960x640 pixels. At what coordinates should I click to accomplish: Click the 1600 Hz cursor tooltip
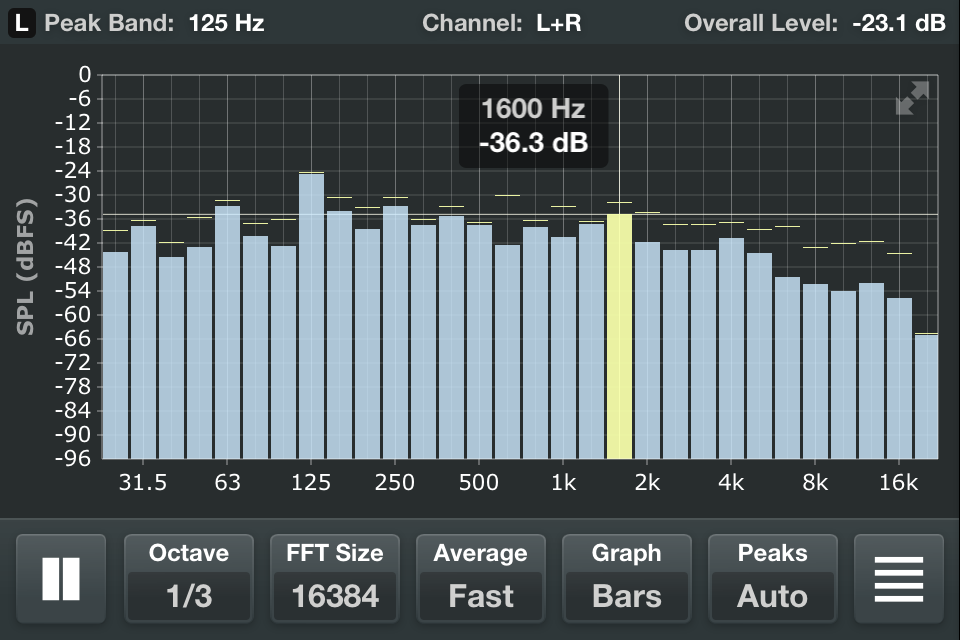pyautogui.click(x=533, y=126)
